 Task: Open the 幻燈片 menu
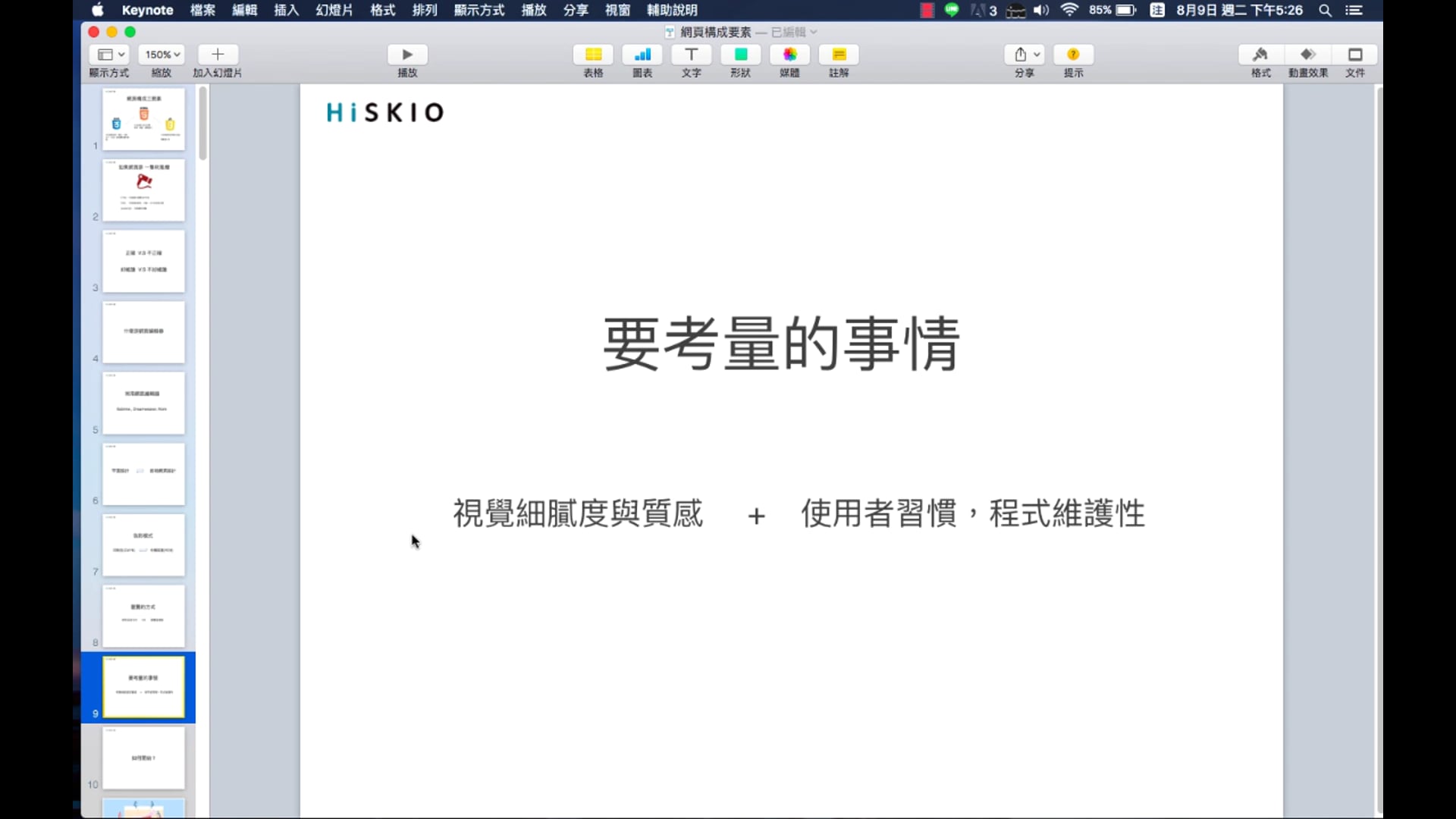(x=334, y=10)
